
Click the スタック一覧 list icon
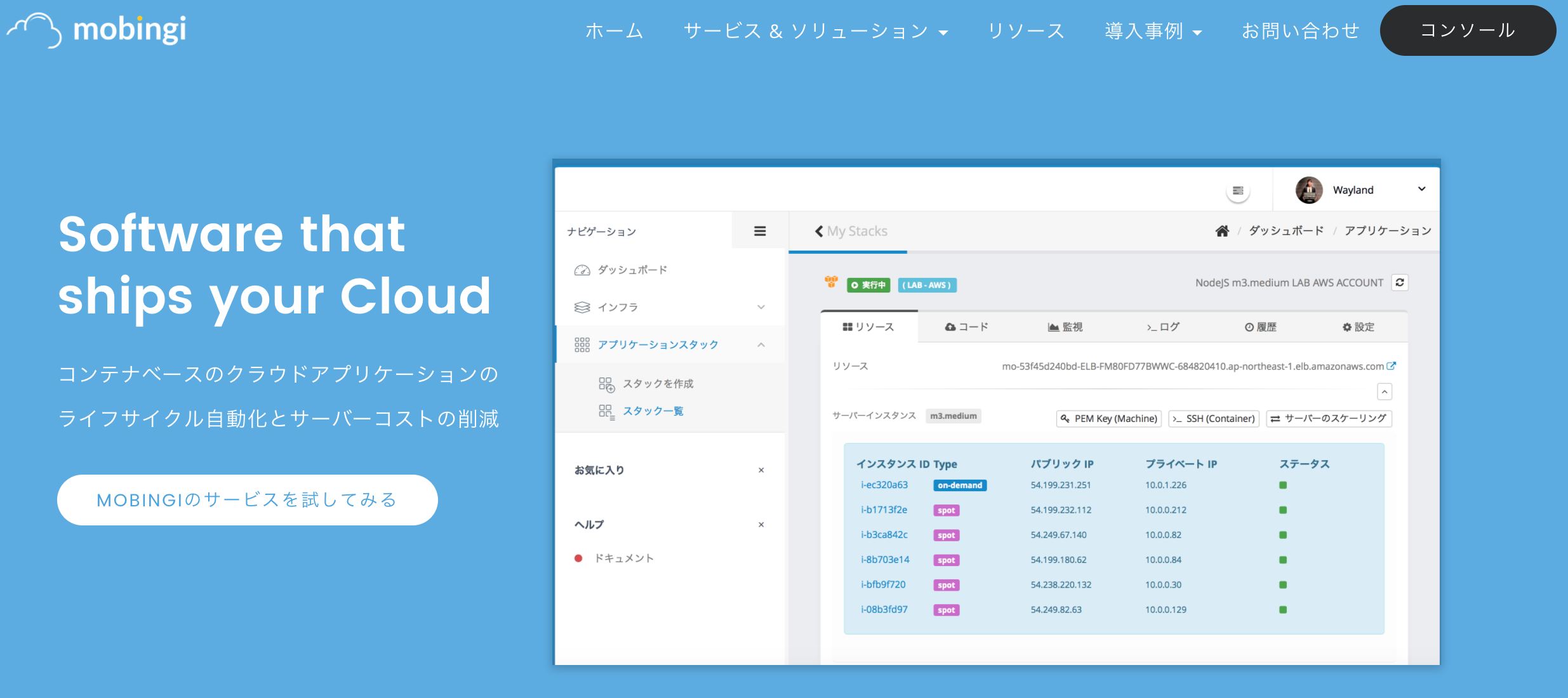[x=607, y=412]
